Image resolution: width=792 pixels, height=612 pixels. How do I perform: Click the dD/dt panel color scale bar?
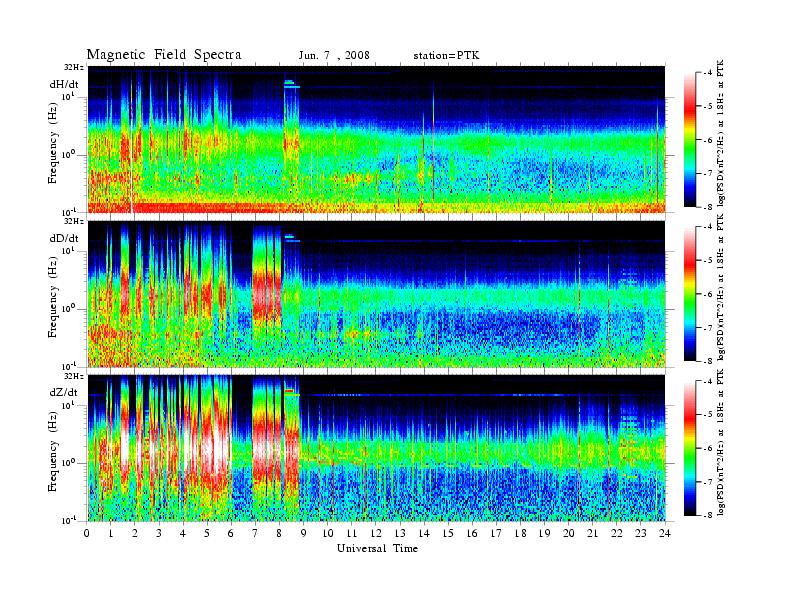click(689, 294)
